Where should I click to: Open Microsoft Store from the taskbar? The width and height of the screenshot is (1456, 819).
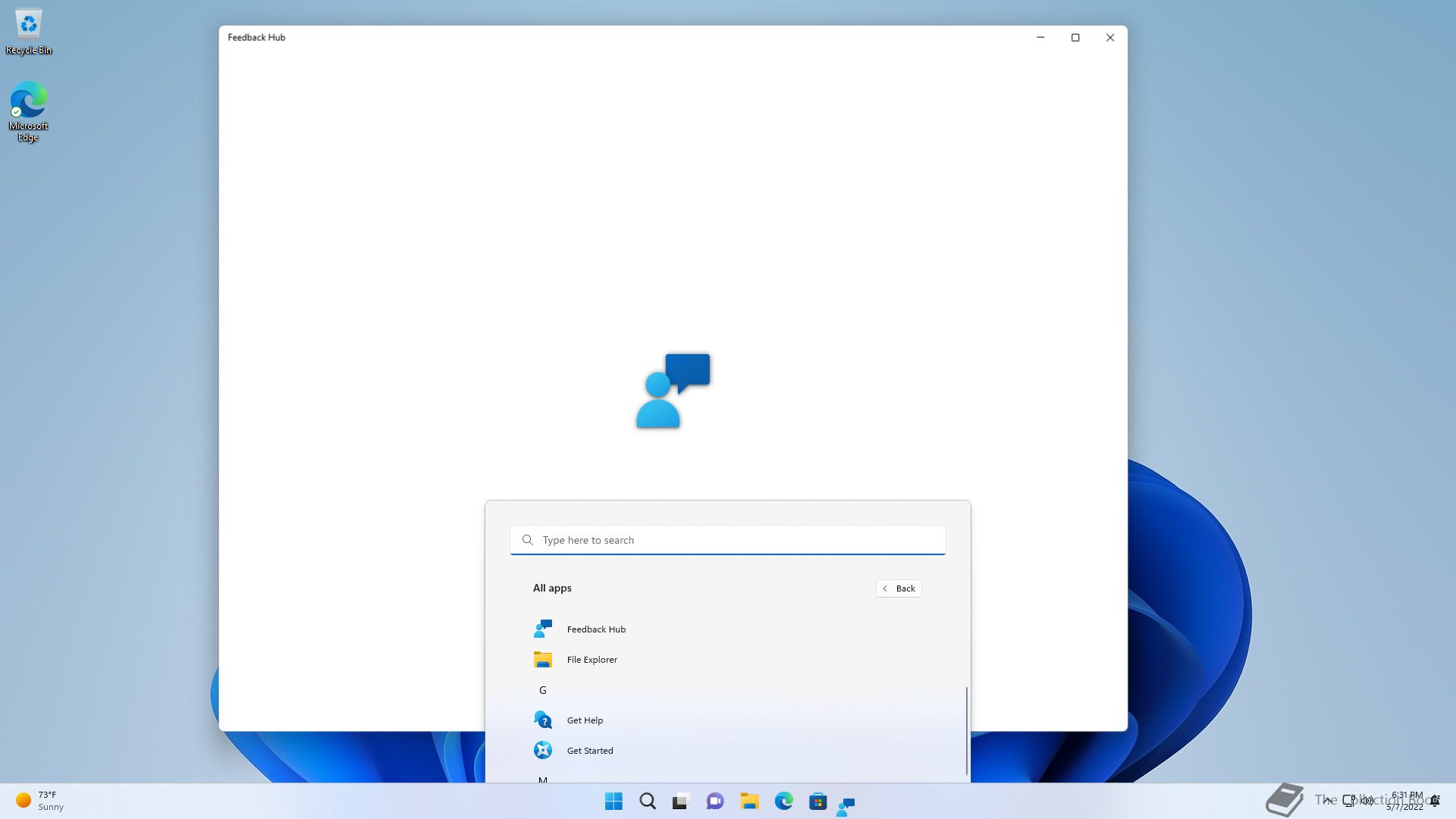[x=817, y=801]
